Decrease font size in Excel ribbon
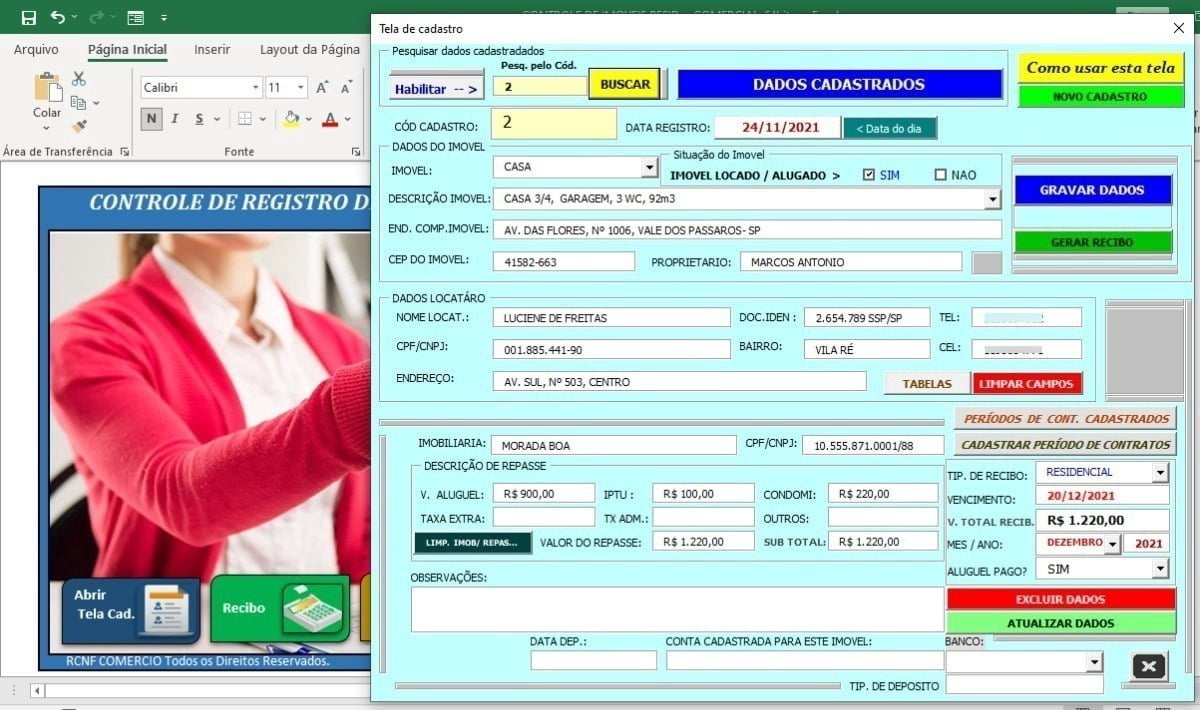Screen dimensions: 1200x710 pyautogui.click(x=346, y=88)
